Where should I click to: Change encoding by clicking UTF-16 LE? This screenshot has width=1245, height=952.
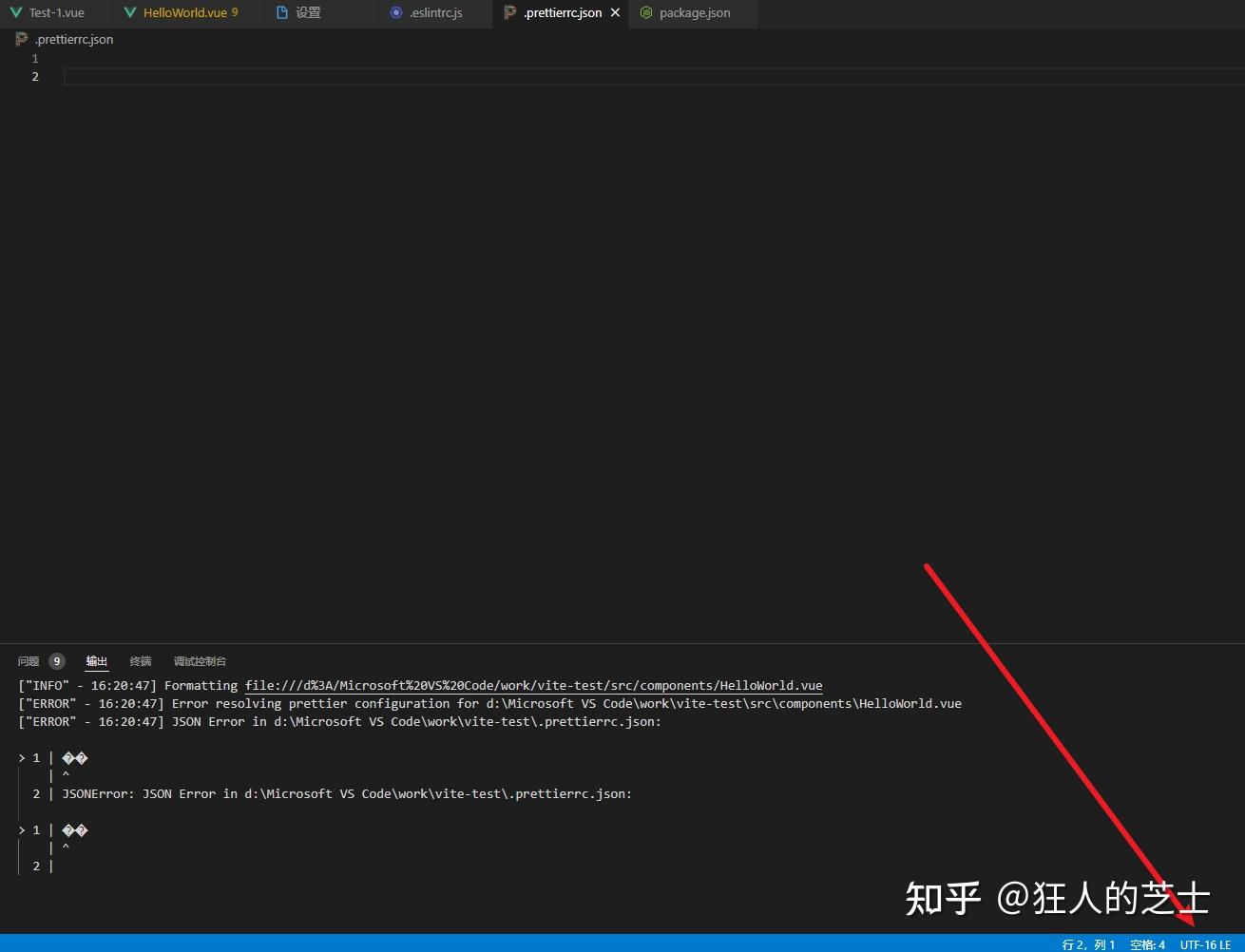point(1205,943)
